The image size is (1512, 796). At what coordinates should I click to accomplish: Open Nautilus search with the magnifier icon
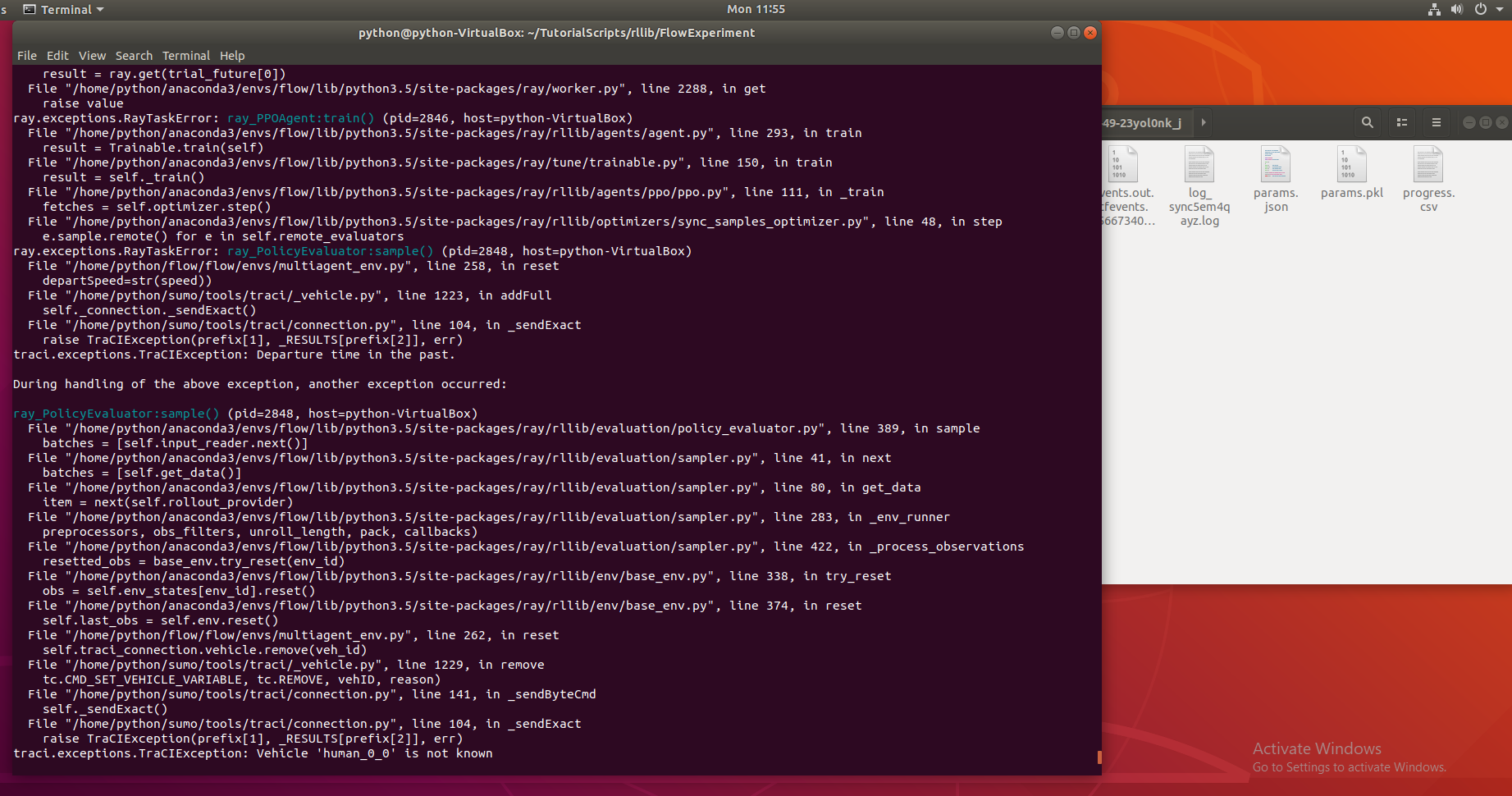click(1367, 121)
